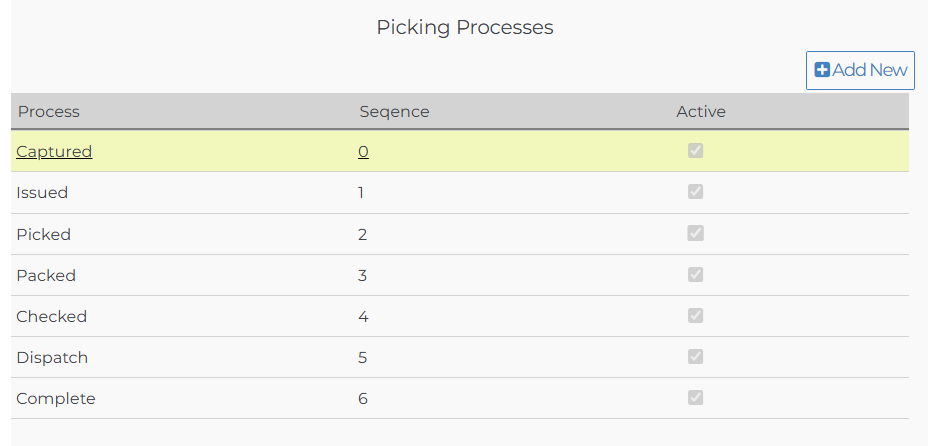Select the Complete process row
Image resolution: width=928 pixels, height=446 pixels.
[56, 399]
